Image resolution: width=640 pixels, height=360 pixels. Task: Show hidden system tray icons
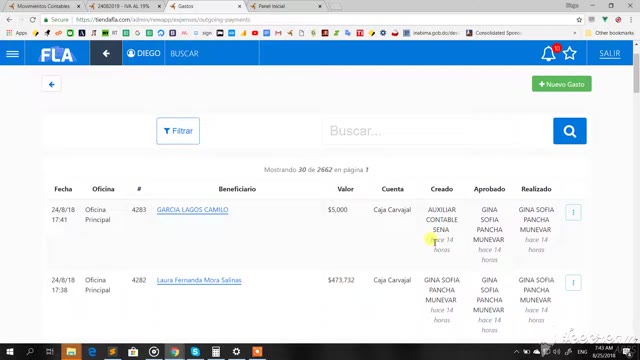point(516,351)
